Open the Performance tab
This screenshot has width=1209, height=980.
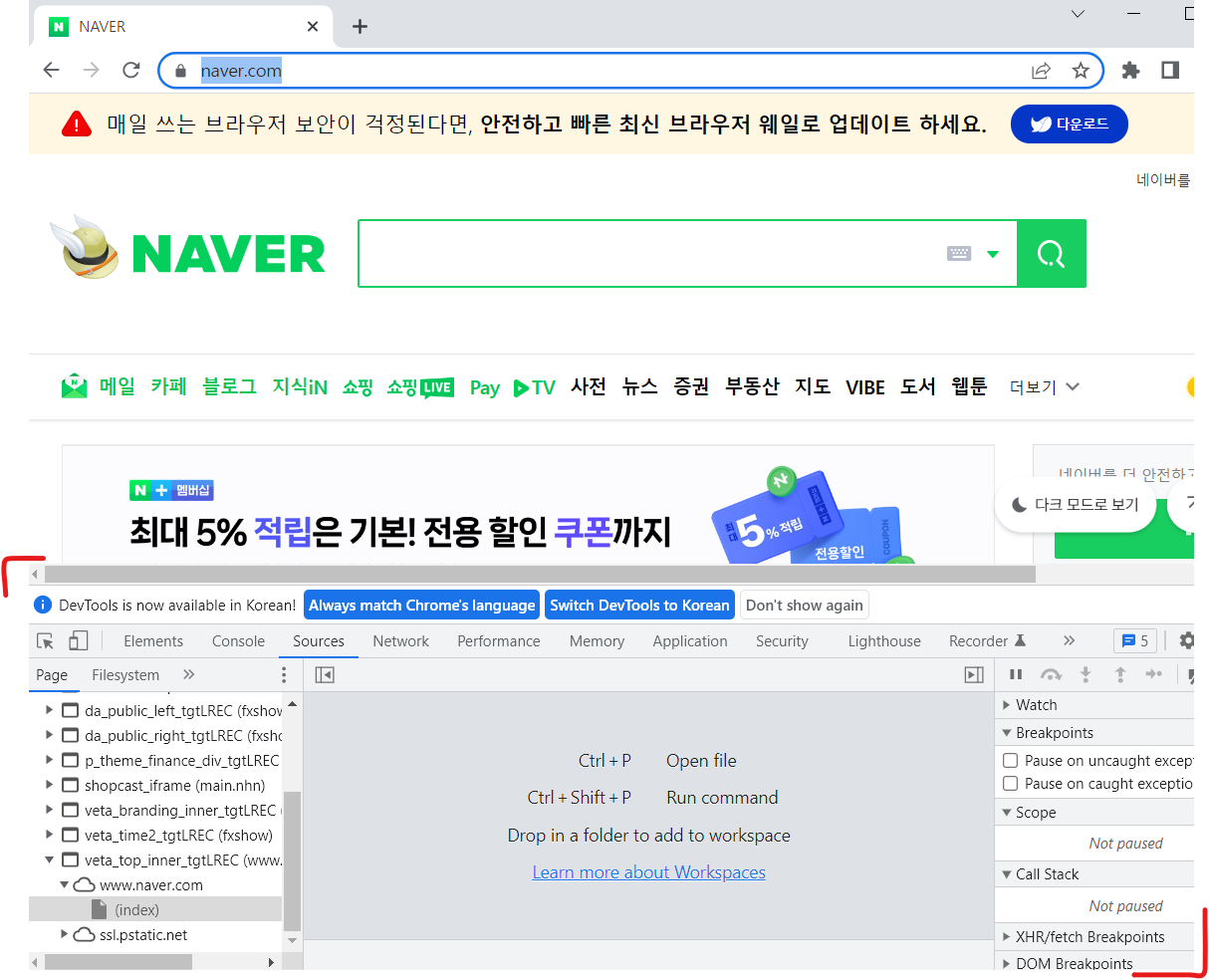(x=499, y=641)
